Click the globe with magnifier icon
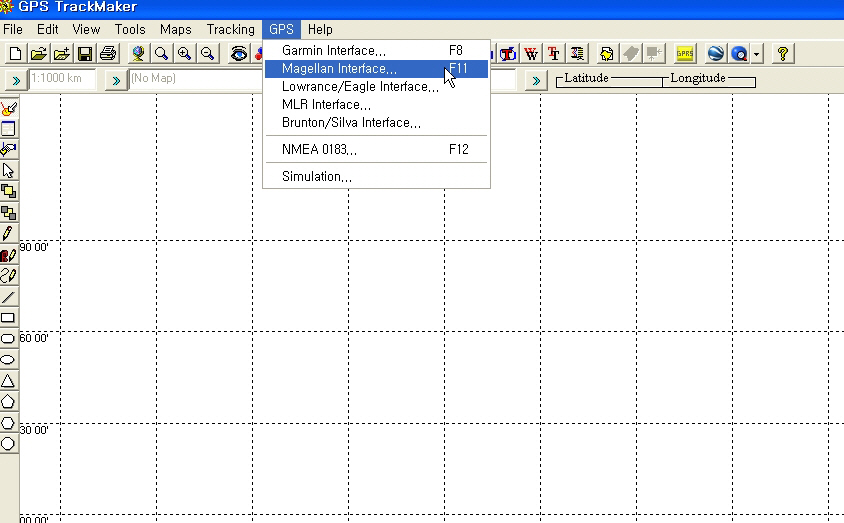This screenshot has height=523, width=844. 740,54
